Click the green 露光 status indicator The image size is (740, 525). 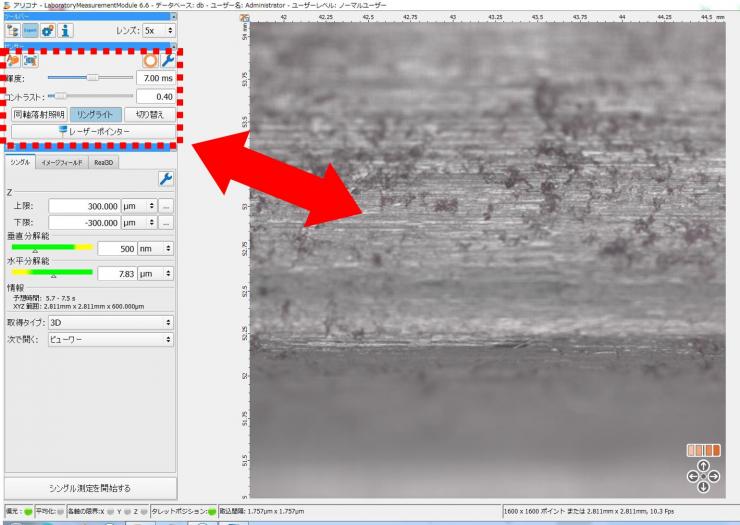[x=27, y=511]
